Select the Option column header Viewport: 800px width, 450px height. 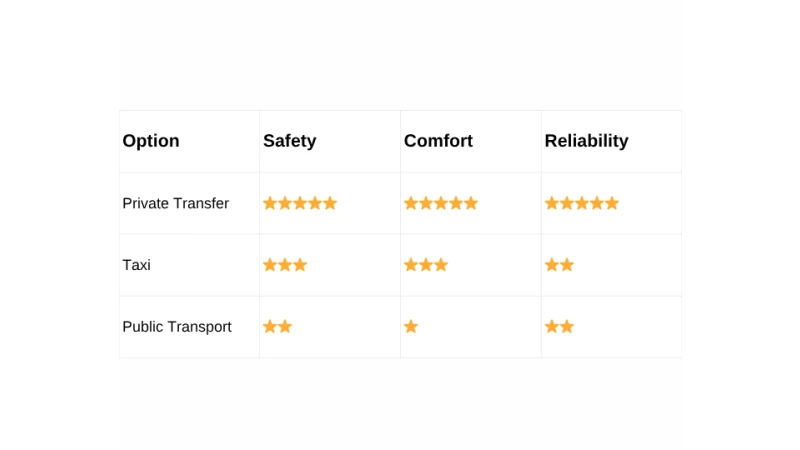pos(151,141)
